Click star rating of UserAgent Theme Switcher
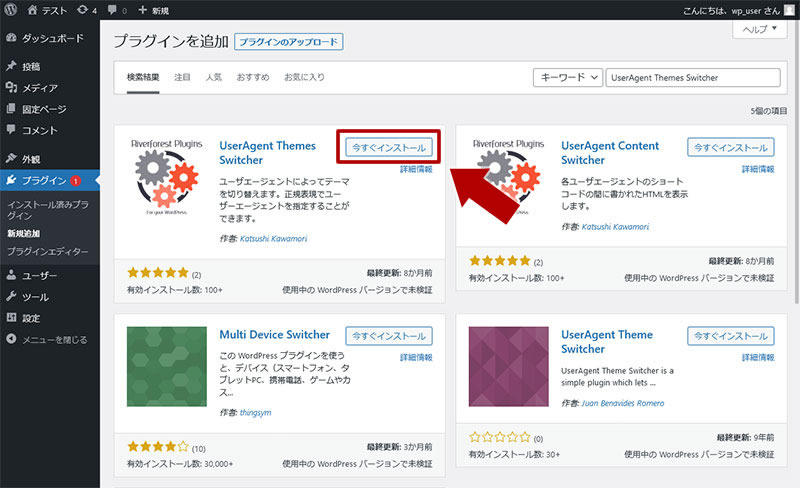Image resolution: width=800 pixels, height=488 pixels. coord(499,437)
